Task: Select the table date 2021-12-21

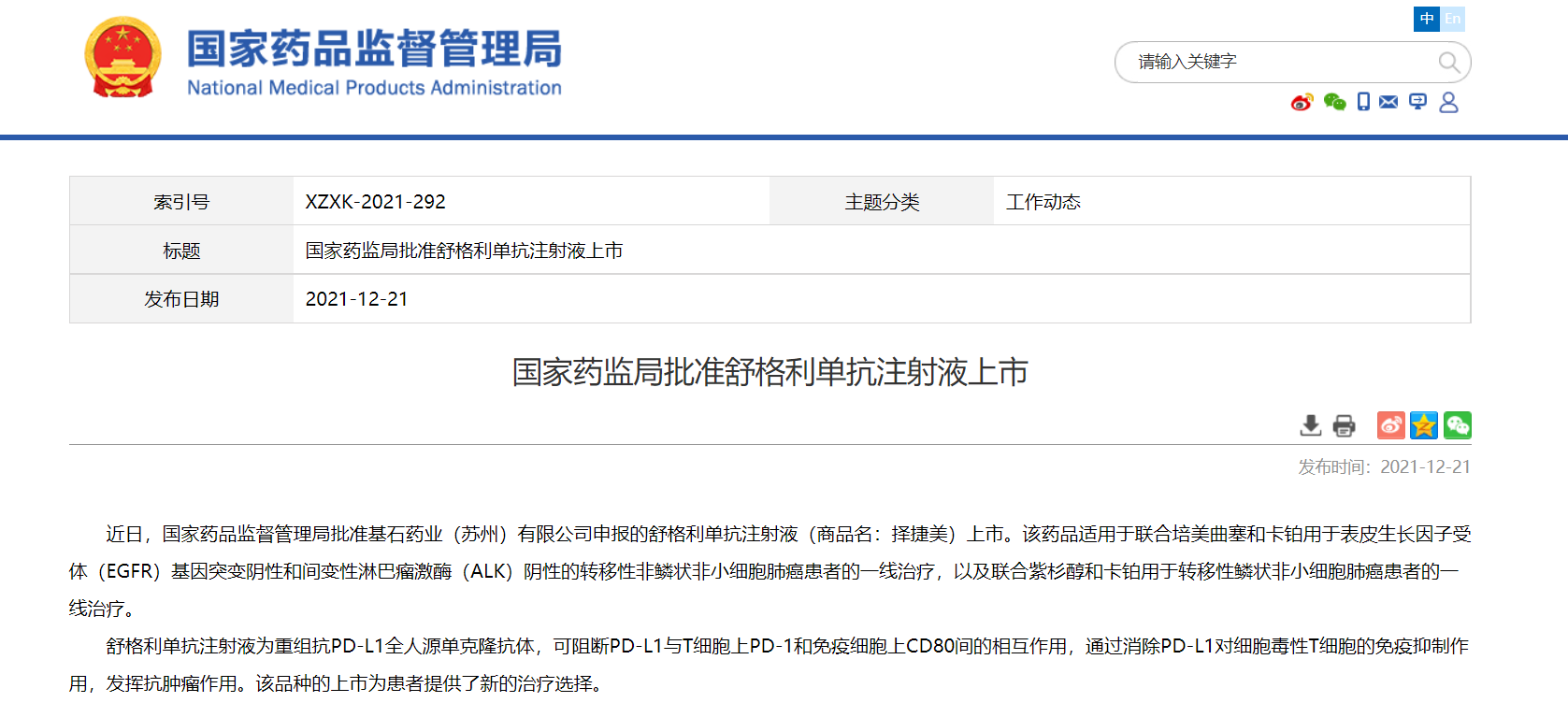Action: pos(356,299)
